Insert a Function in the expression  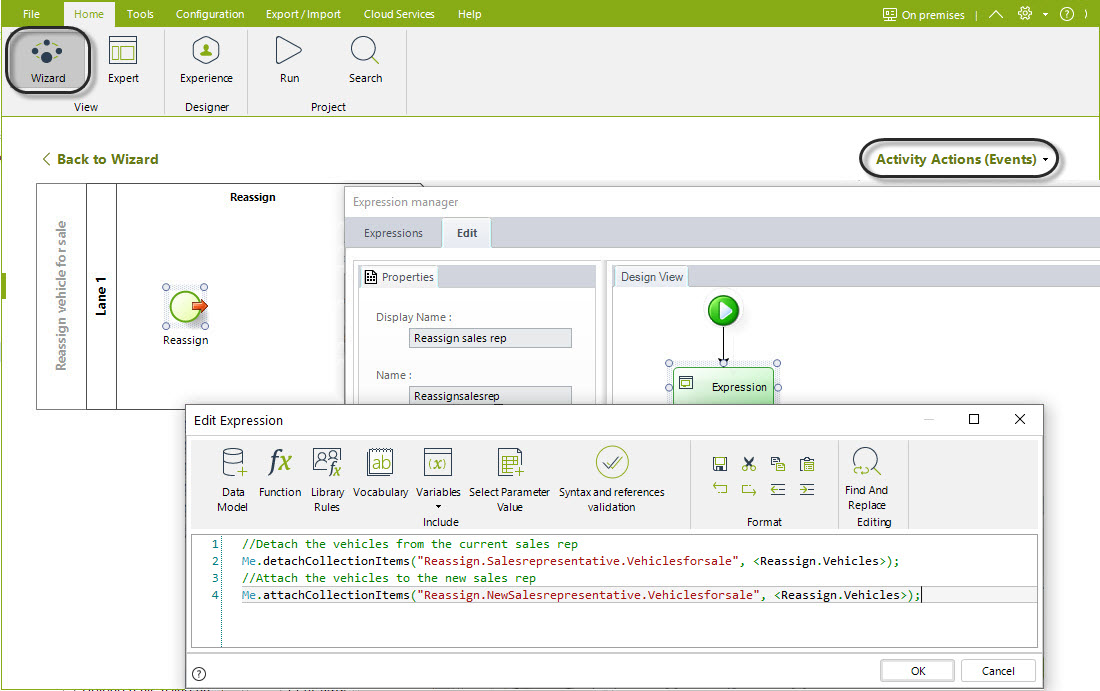coord(280,473)
